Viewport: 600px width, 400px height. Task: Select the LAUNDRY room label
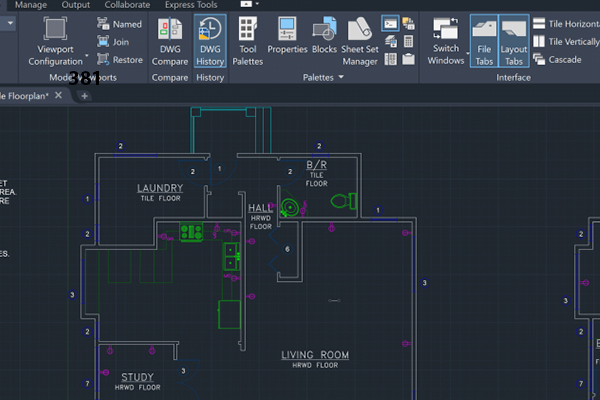pyautogui.click(x=160, y=188)
